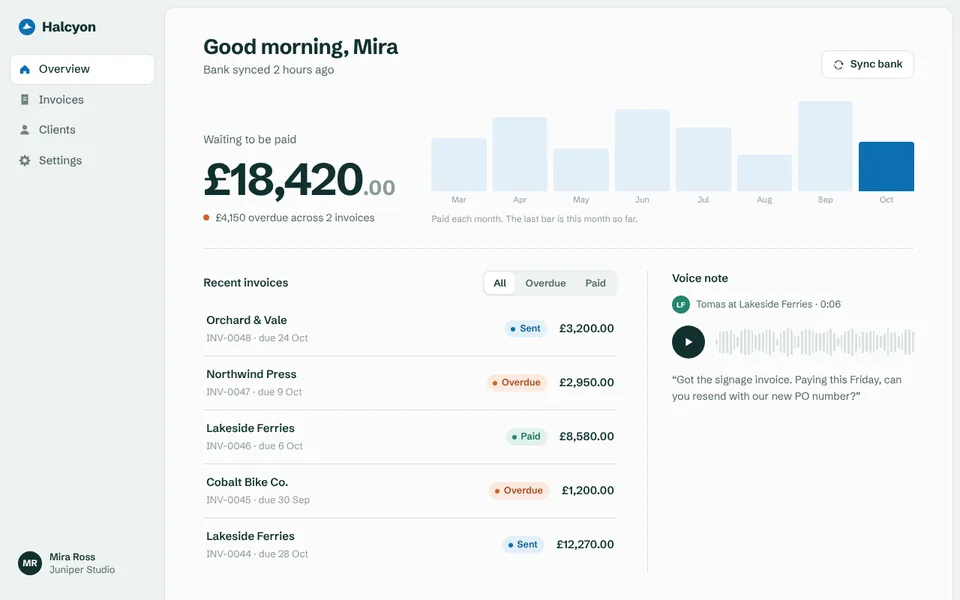Open Lakeside Ferries invoice INV-0044
This screenshot has width=960, height=600.
(410, 544)
